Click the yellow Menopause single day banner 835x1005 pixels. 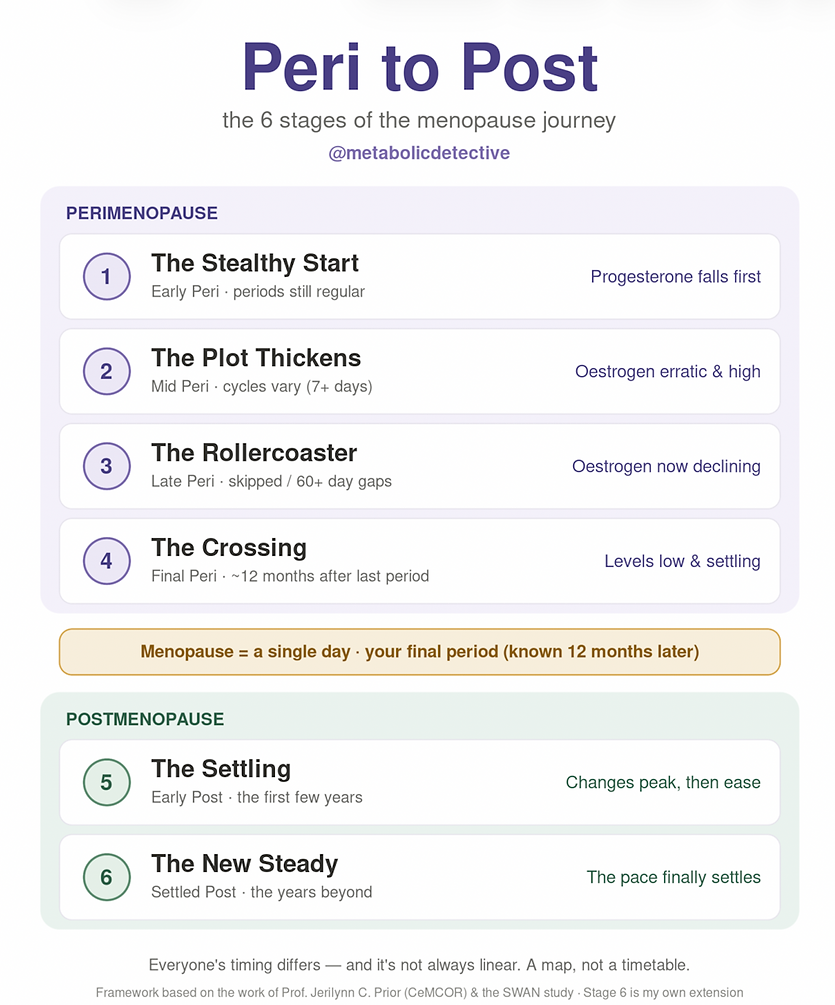(x=420, y=652)
